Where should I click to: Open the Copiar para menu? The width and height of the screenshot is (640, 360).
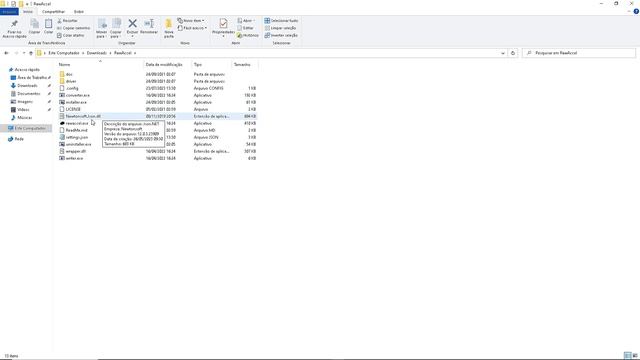pyautogui.click(x=116, y=29)
